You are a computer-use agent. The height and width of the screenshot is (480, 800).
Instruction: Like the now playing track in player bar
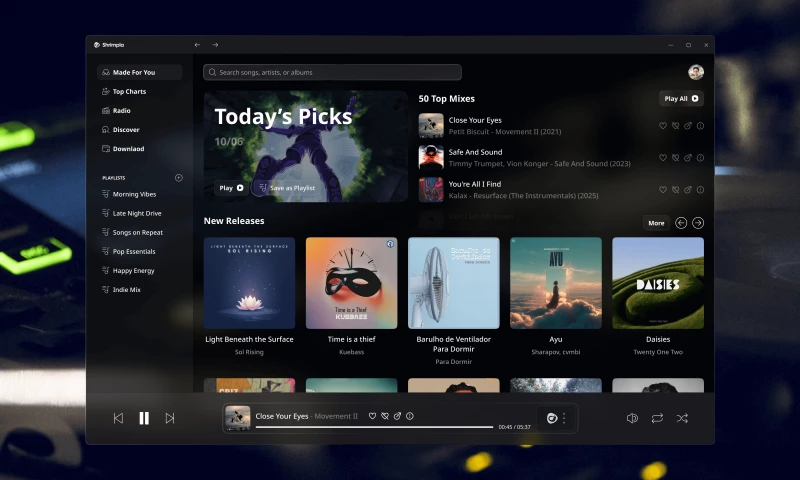point(372,416)
